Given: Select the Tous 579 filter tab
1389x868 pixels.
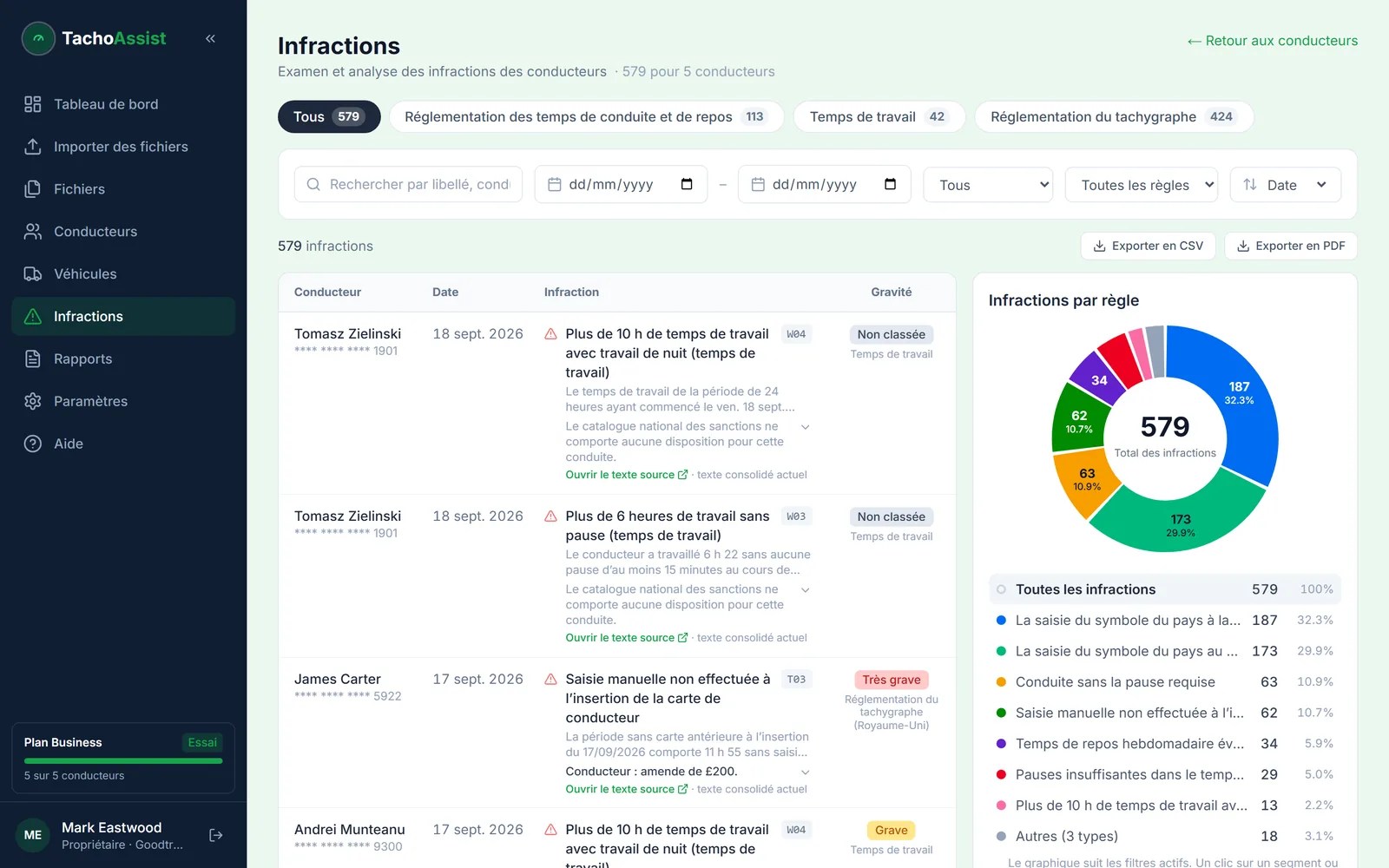Looking at the screenshot, I should tap(329, 117).
